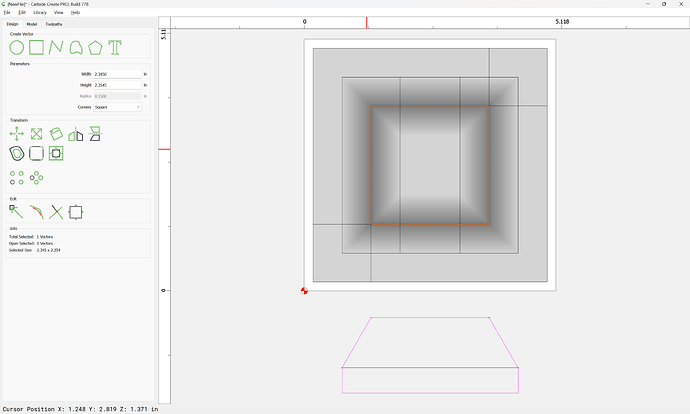Activate the Trim Vectors tool
This screenshot has width=690, height=414.
[x=56, y=212]
